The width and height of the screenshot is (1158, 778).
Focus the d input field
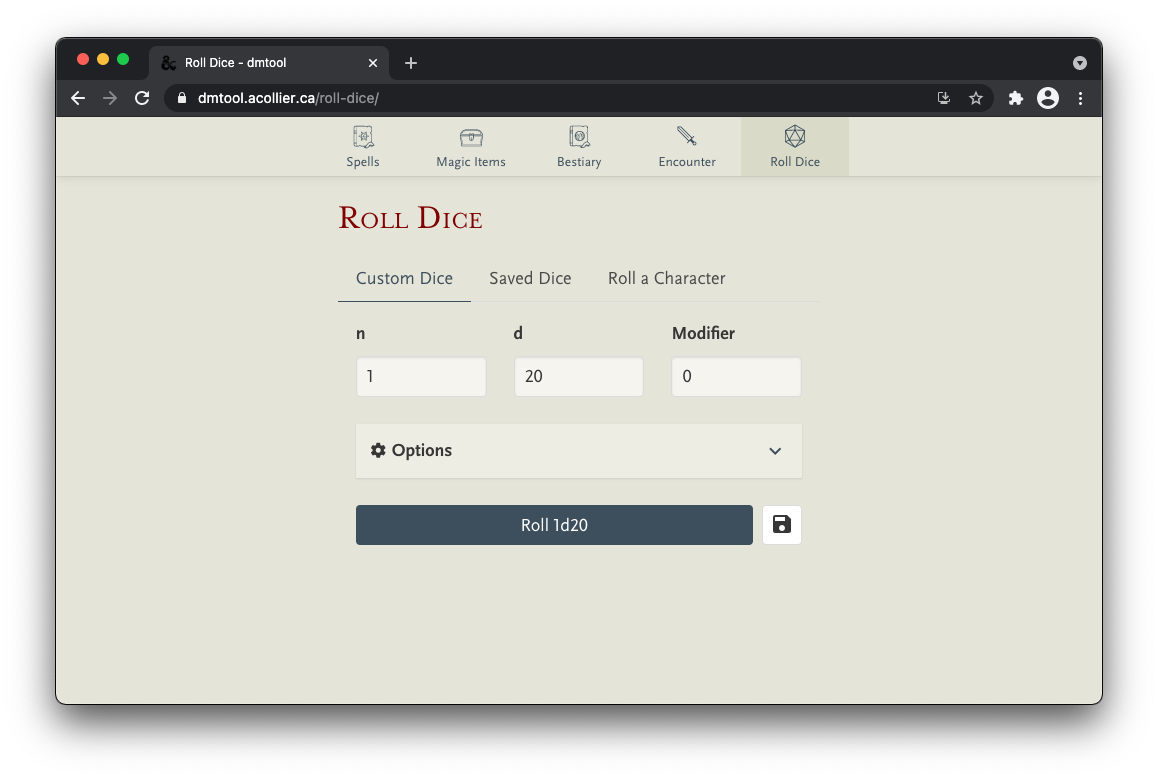pyautogui.click(x=578, y=377)
